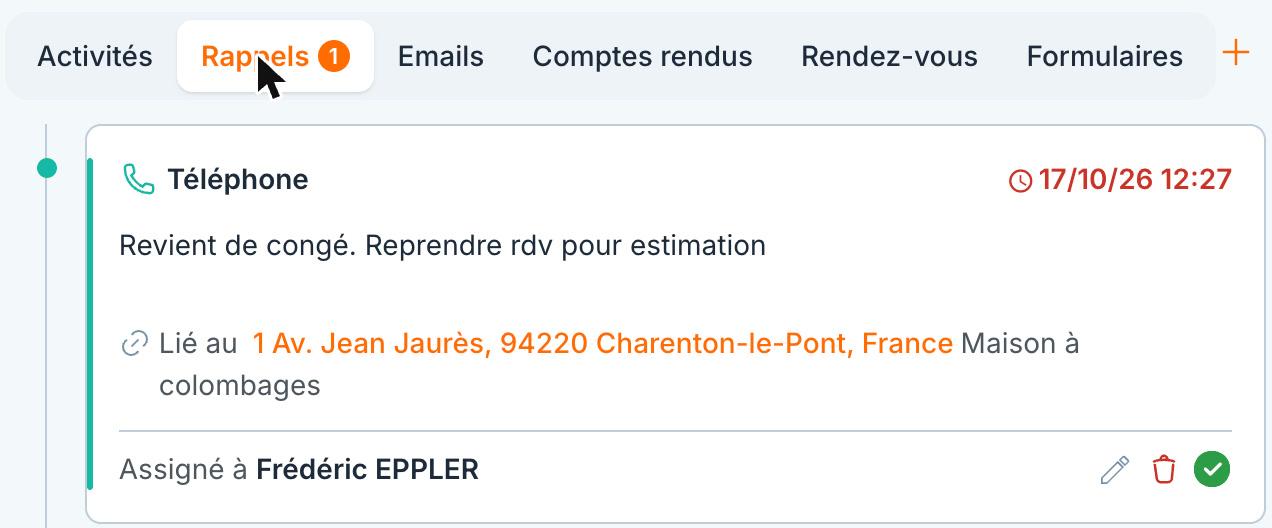Image resolution: width=1272 pixels, height=528 pixels.
Task: Open the Emails tab
Action: pyautogui.click(x=441, y=56)
